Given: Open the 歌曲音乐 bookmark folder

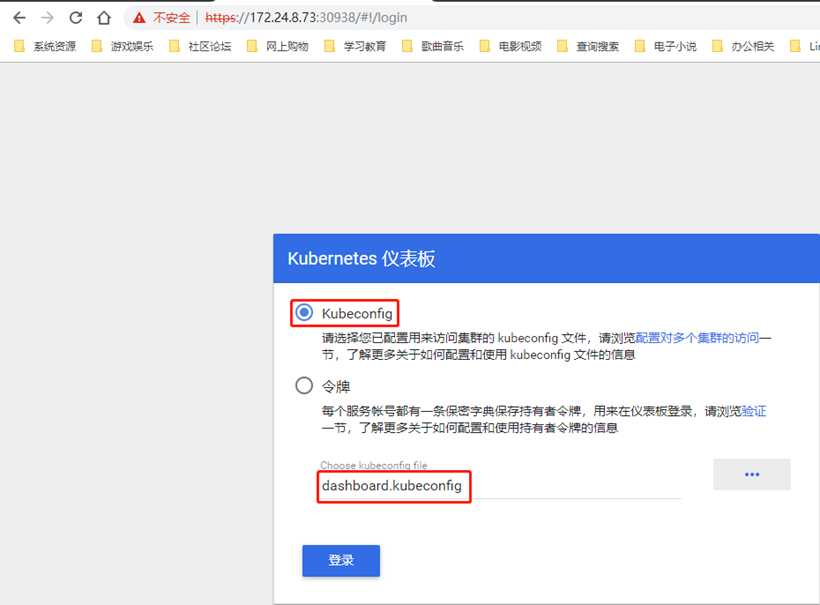Looking at the screenshot, I should pyautogui.click(x=433, y=46).
